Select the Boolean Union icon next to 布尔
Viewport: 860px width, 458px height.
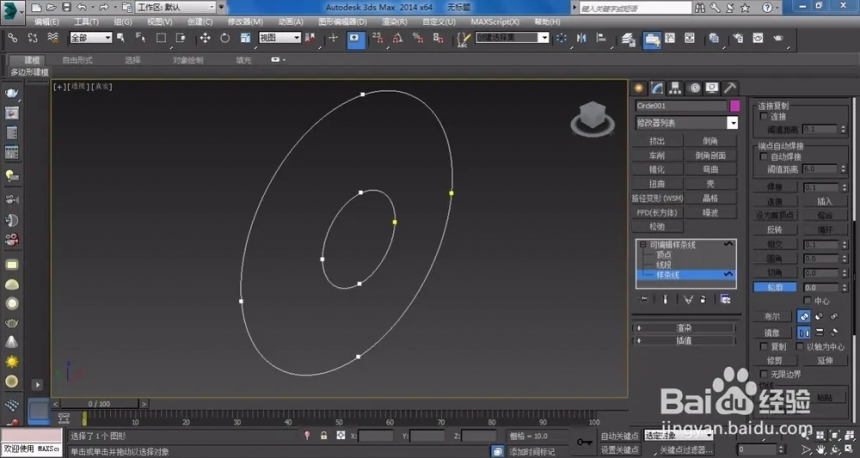click(x=804, y=316)
